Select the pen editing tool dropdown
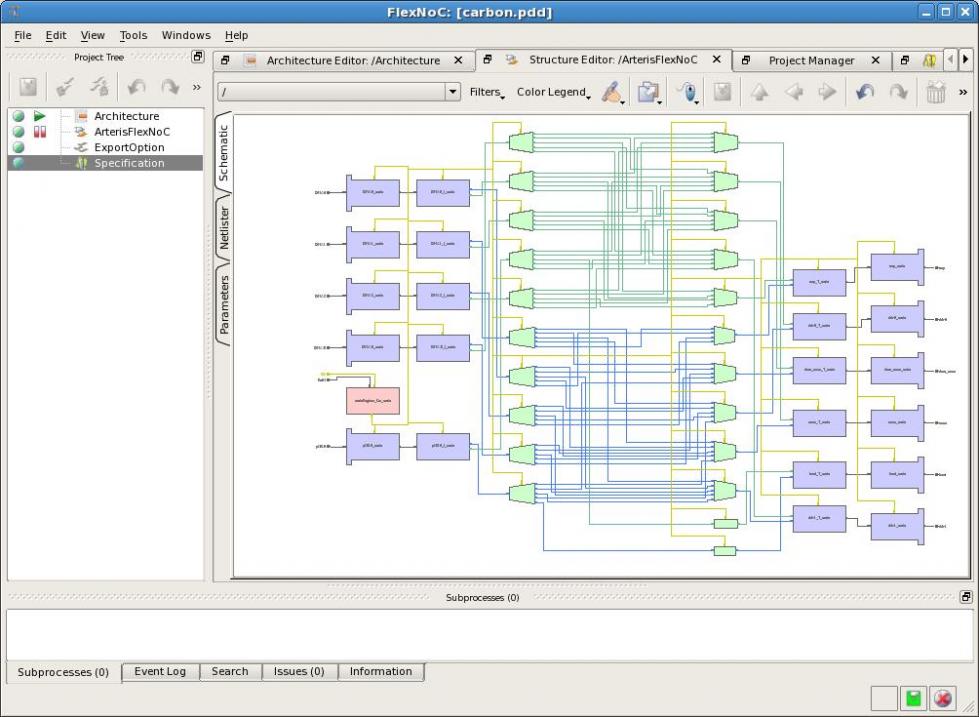The height and width of the screenshot is (717, 979). pos(613,92)
